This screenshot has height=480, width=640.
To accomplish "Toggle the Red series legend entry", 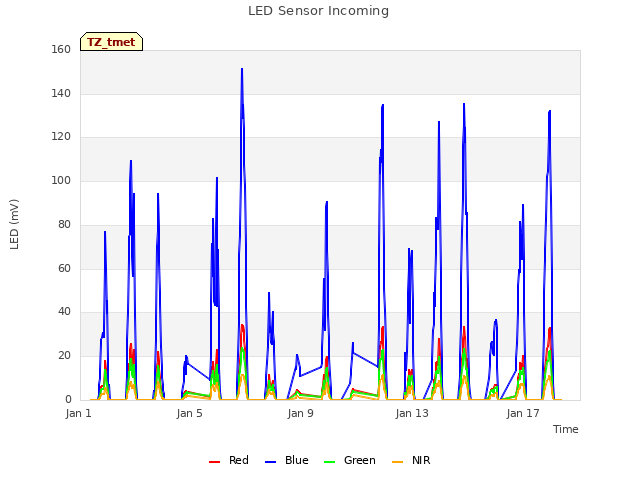I will [x=229, y=460].
